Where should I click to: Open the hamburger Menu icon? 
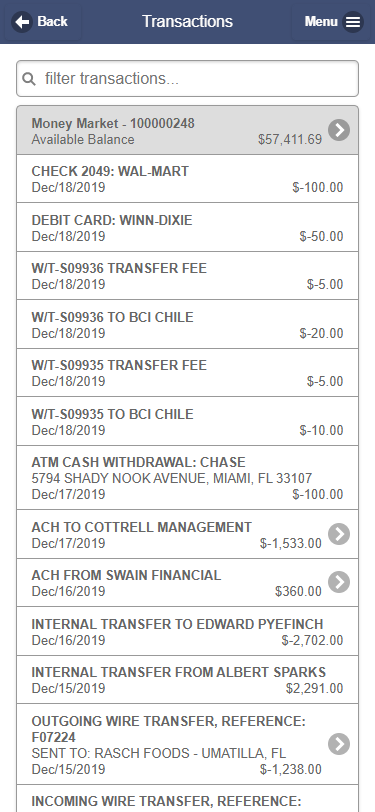[x=353, y=22]
